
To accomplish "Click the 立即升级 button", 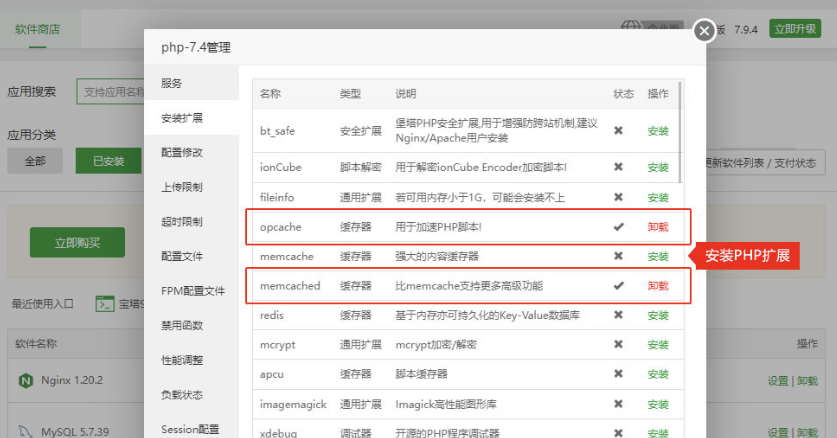I will (x=795, y=29).
